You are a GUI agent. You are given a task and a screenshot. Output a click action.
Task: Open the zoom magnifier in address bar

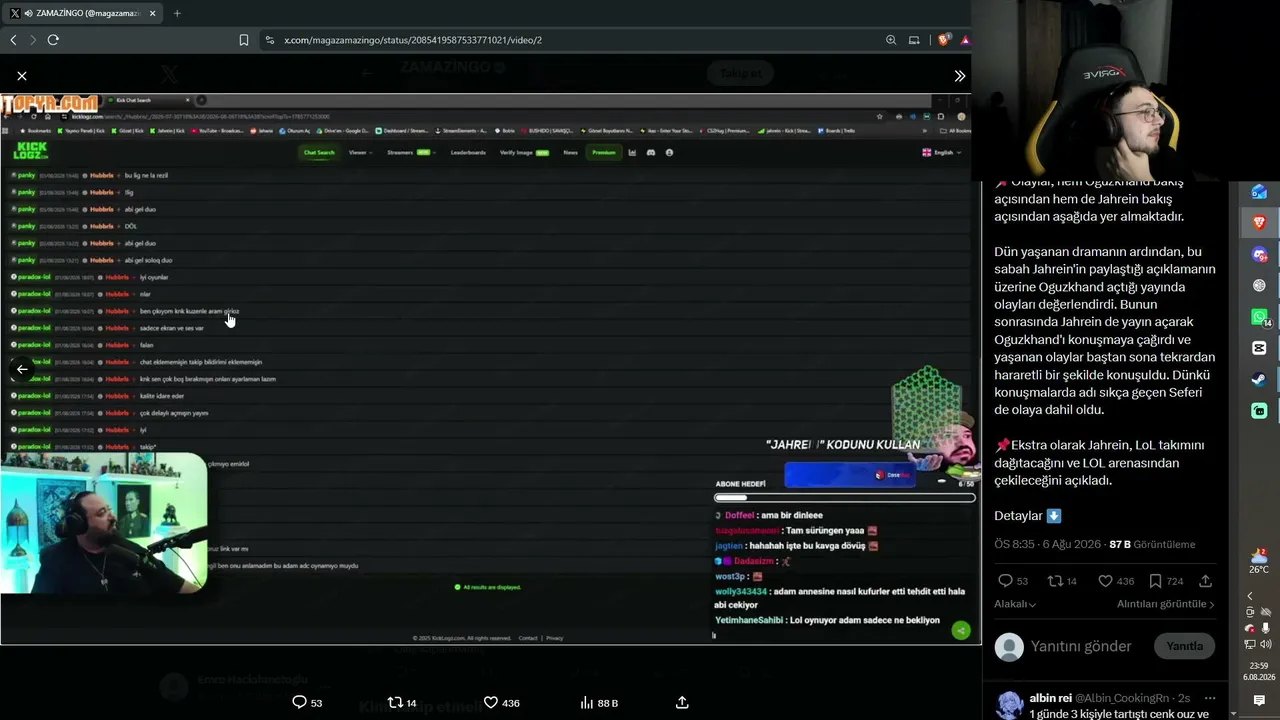(891, 40)
